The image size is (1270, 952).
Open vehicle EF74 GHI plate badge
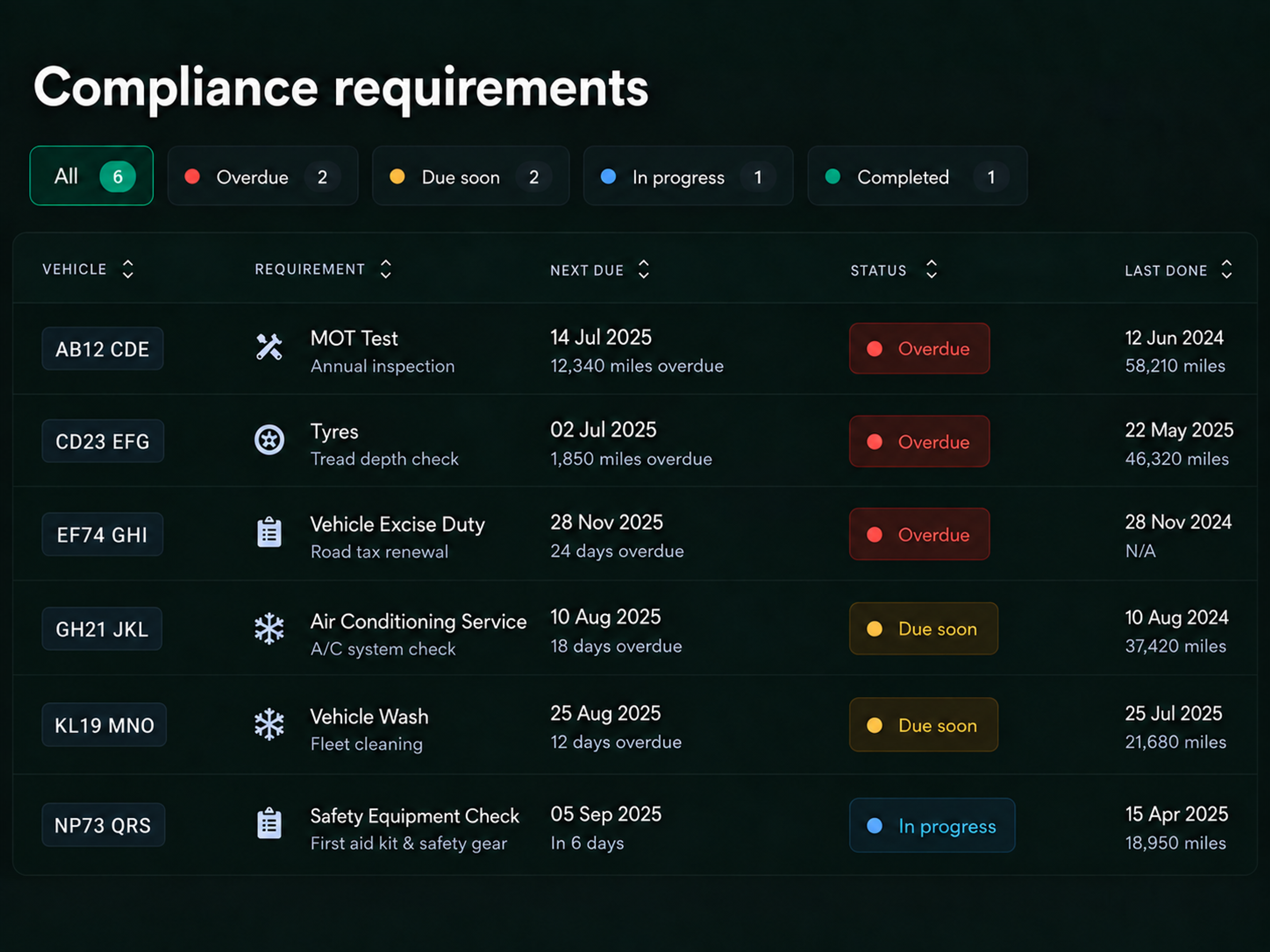[x=102, y=534]
